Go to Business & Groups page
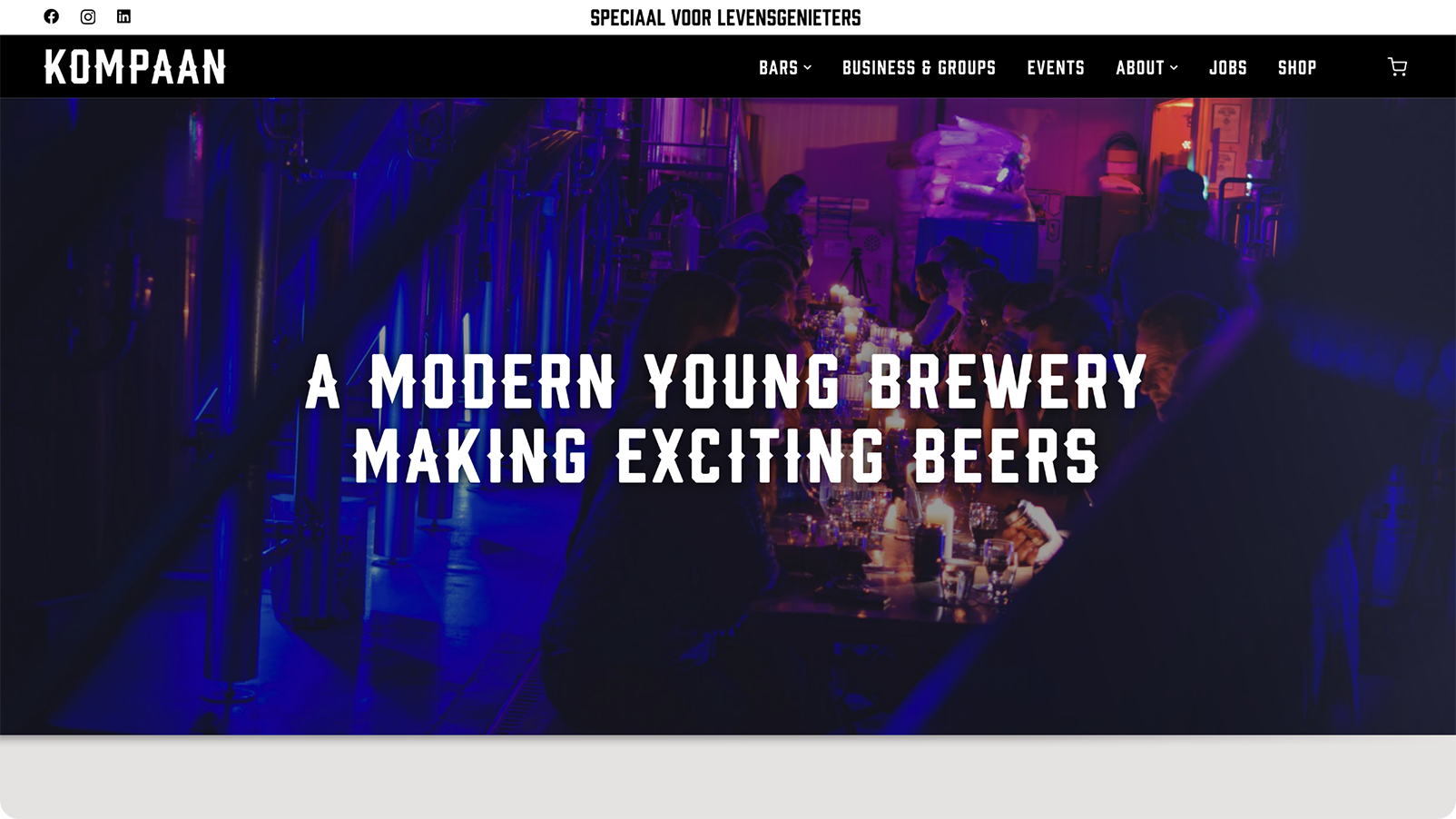1456x819 pixels. click(x=919, y=67)
